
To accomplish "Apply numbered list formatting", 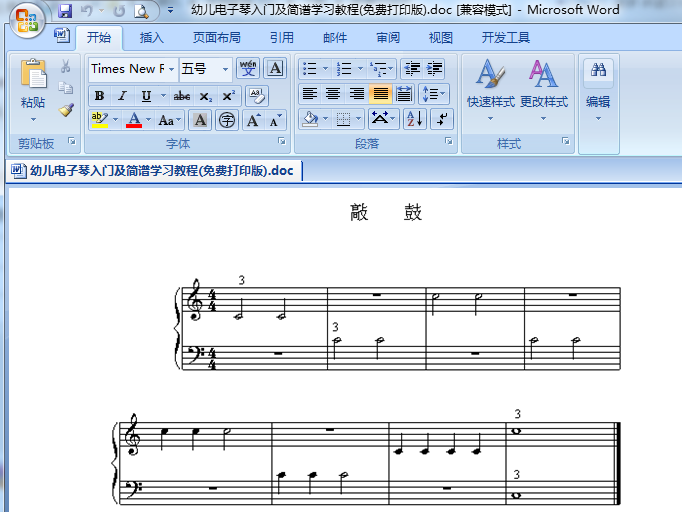I will click(x=344, y=69).
